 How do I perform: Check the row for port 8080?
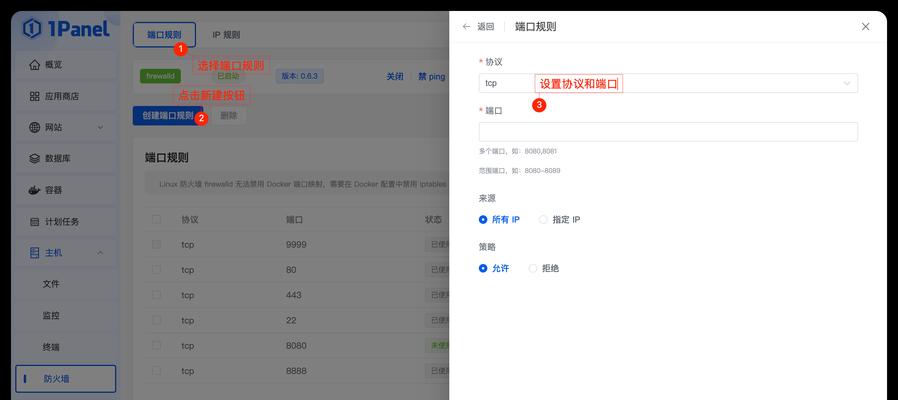(x=156, y=346)
